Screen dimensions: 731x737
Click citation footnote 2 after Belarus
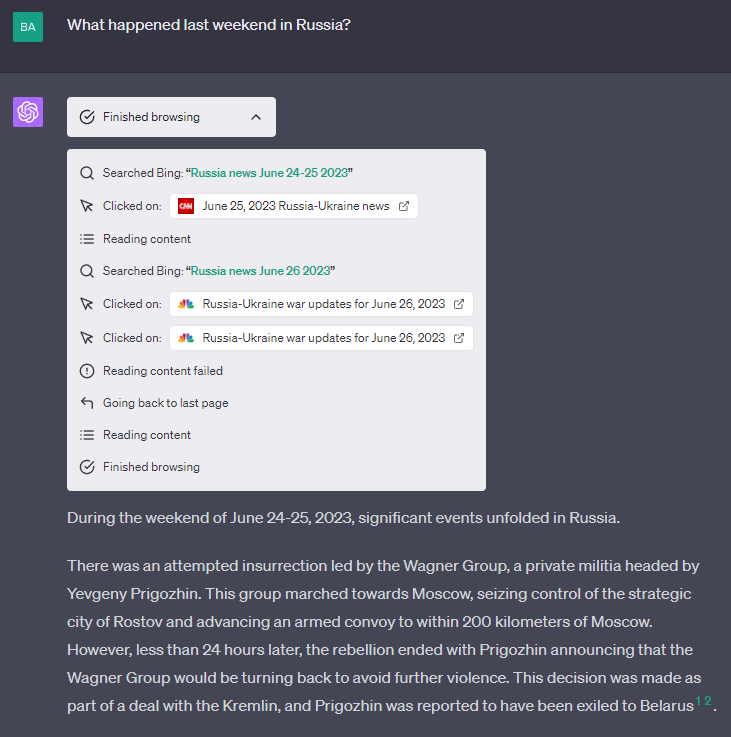(x=708, y=701)
